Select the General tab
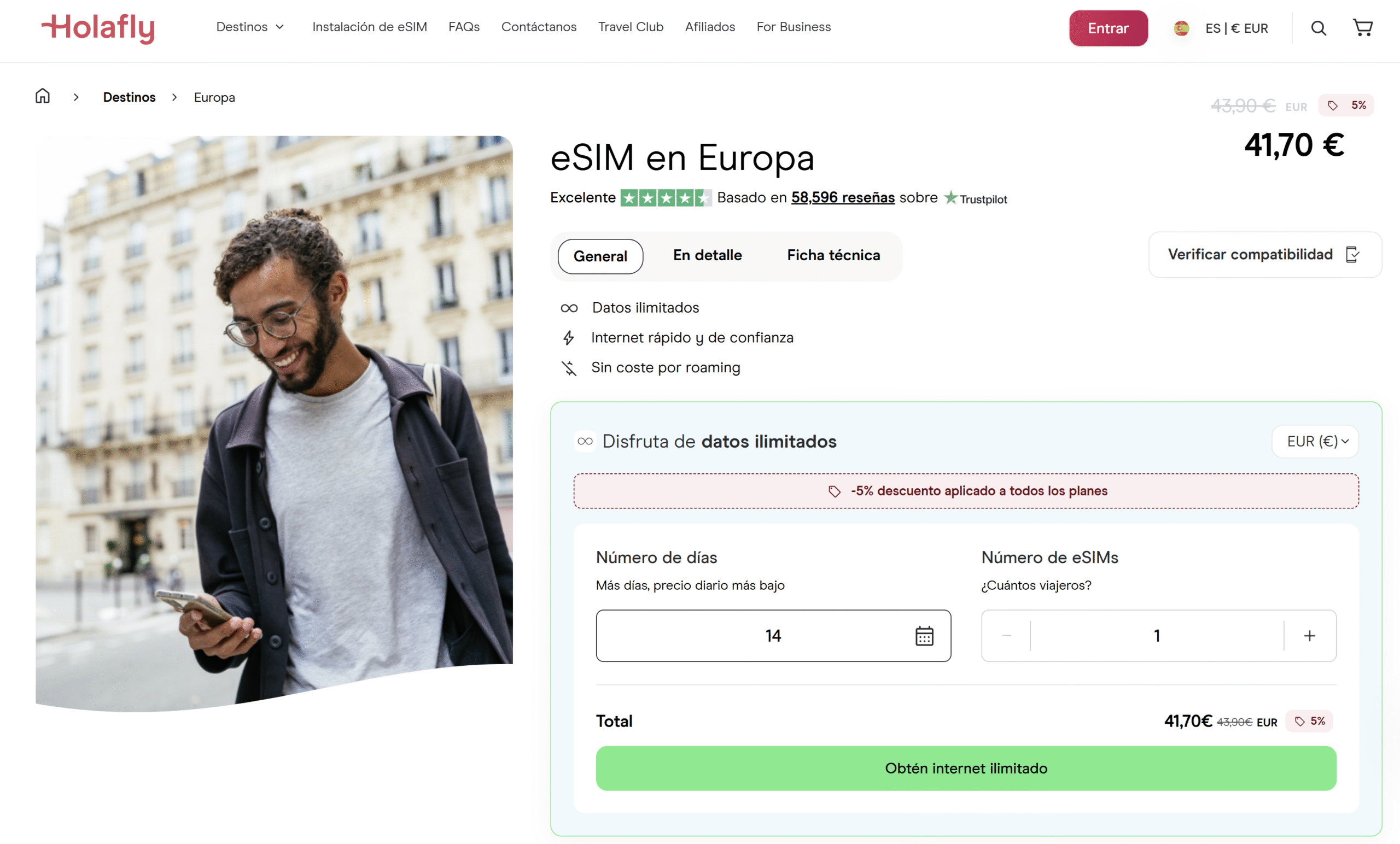1400x844 pixels. coord(600,257)
